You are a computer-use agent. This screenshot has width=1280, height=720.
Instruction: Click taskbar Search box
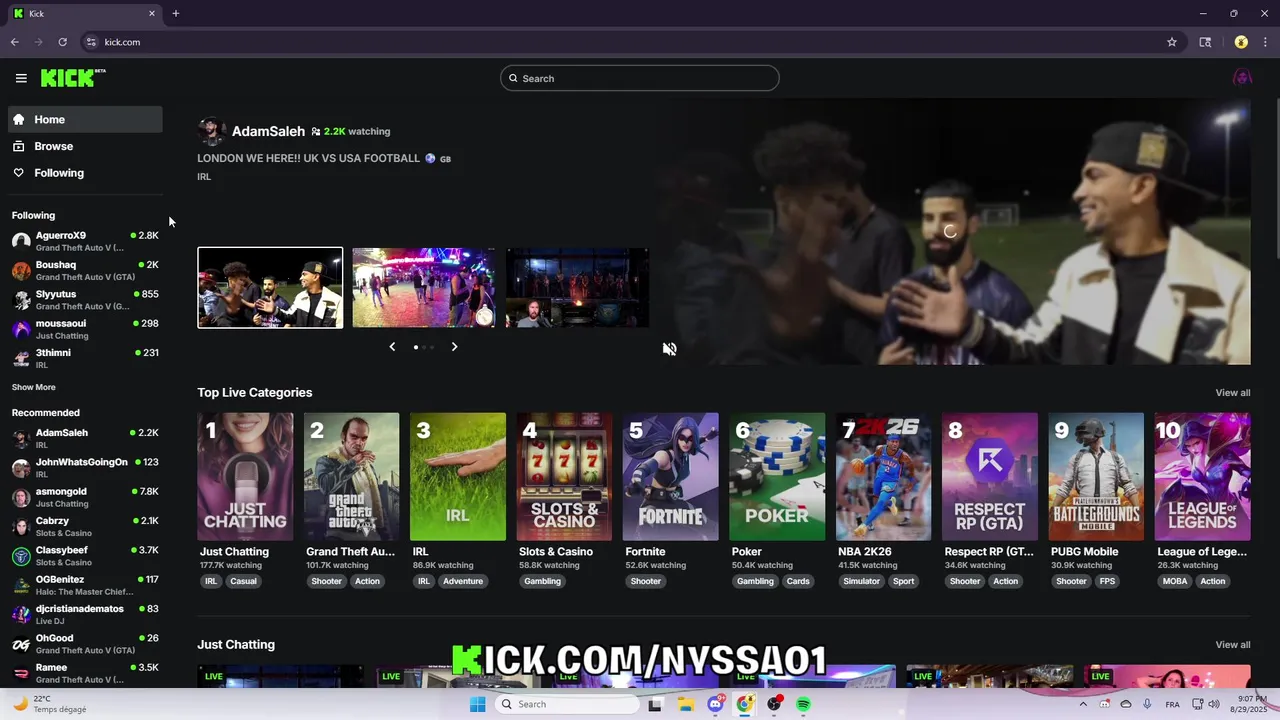pyautogui.click(x=568, y=704)
